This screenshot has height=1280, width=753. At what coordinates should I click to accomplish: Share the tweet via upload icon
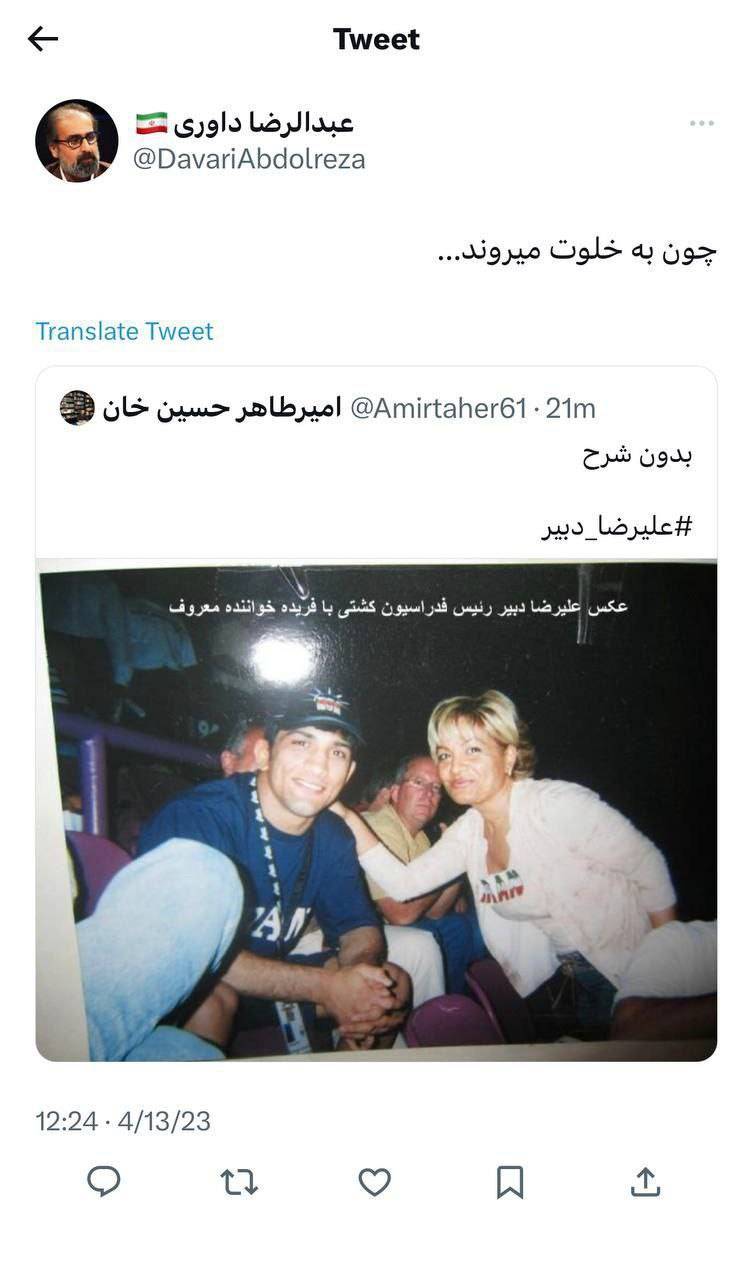(x=646, y=1182)
